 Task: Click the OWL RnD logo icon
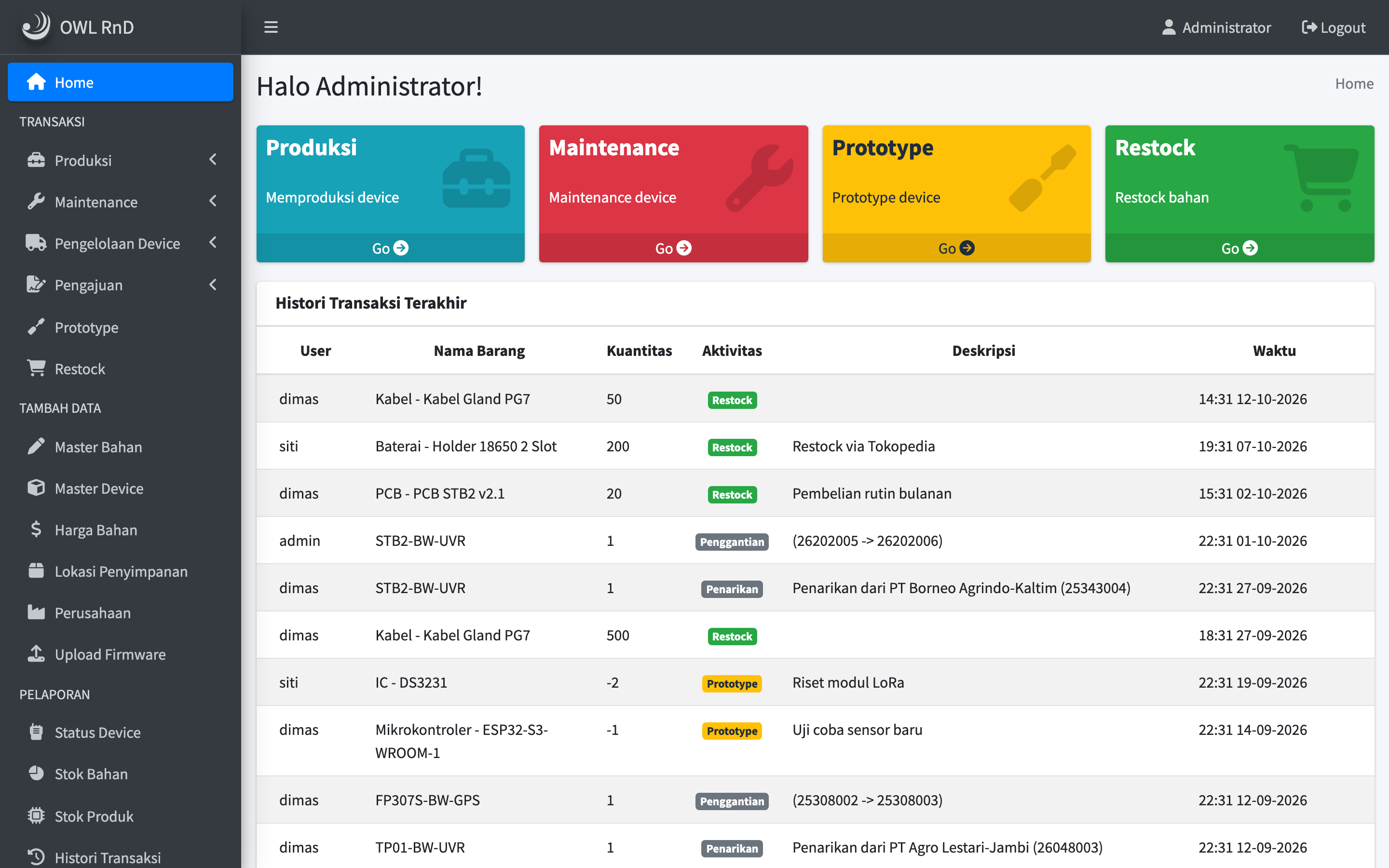tap(36, 27)
